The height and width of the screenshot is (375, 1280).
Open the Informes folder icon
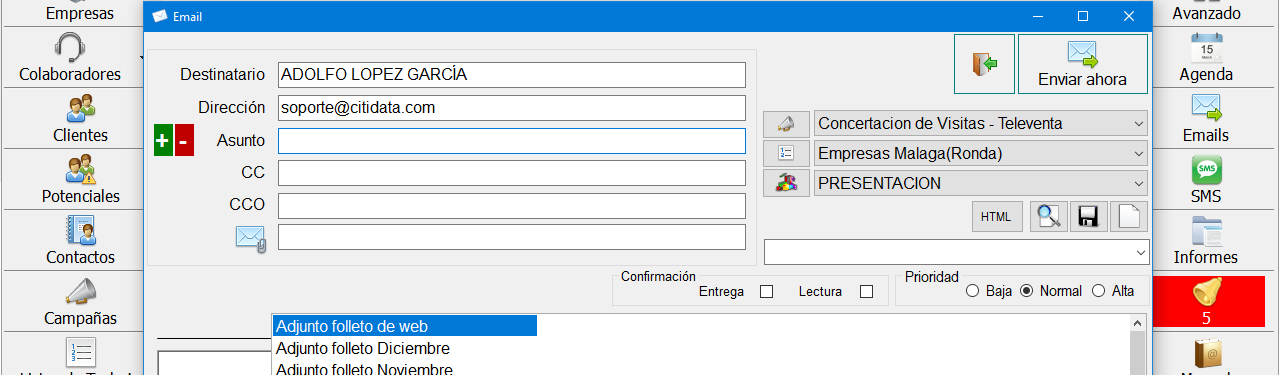[x=1206, y=230]
